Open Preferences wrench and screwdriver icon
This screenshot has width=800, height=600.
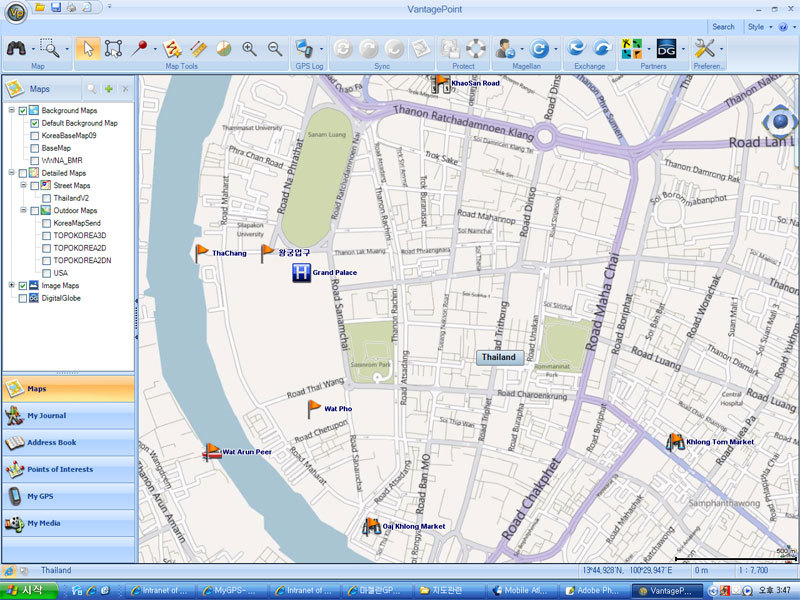click(705, 48)
